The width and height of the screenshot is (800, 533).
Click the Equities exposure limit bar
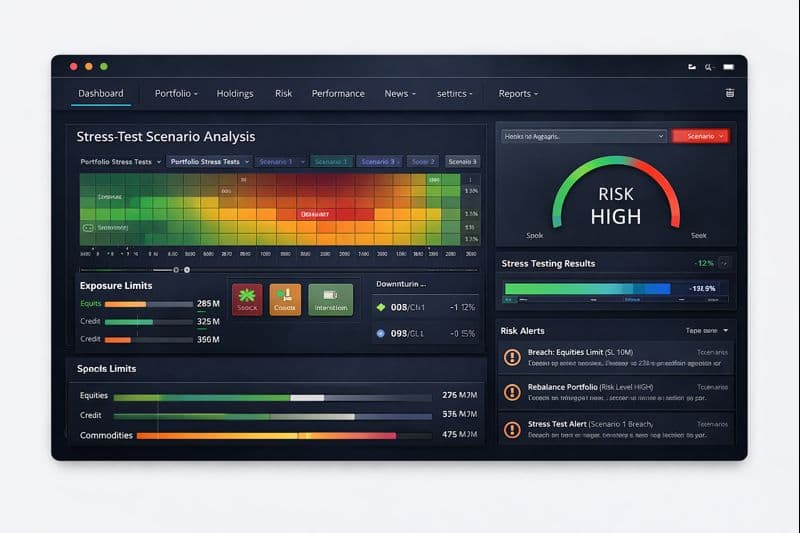point(148,304)
